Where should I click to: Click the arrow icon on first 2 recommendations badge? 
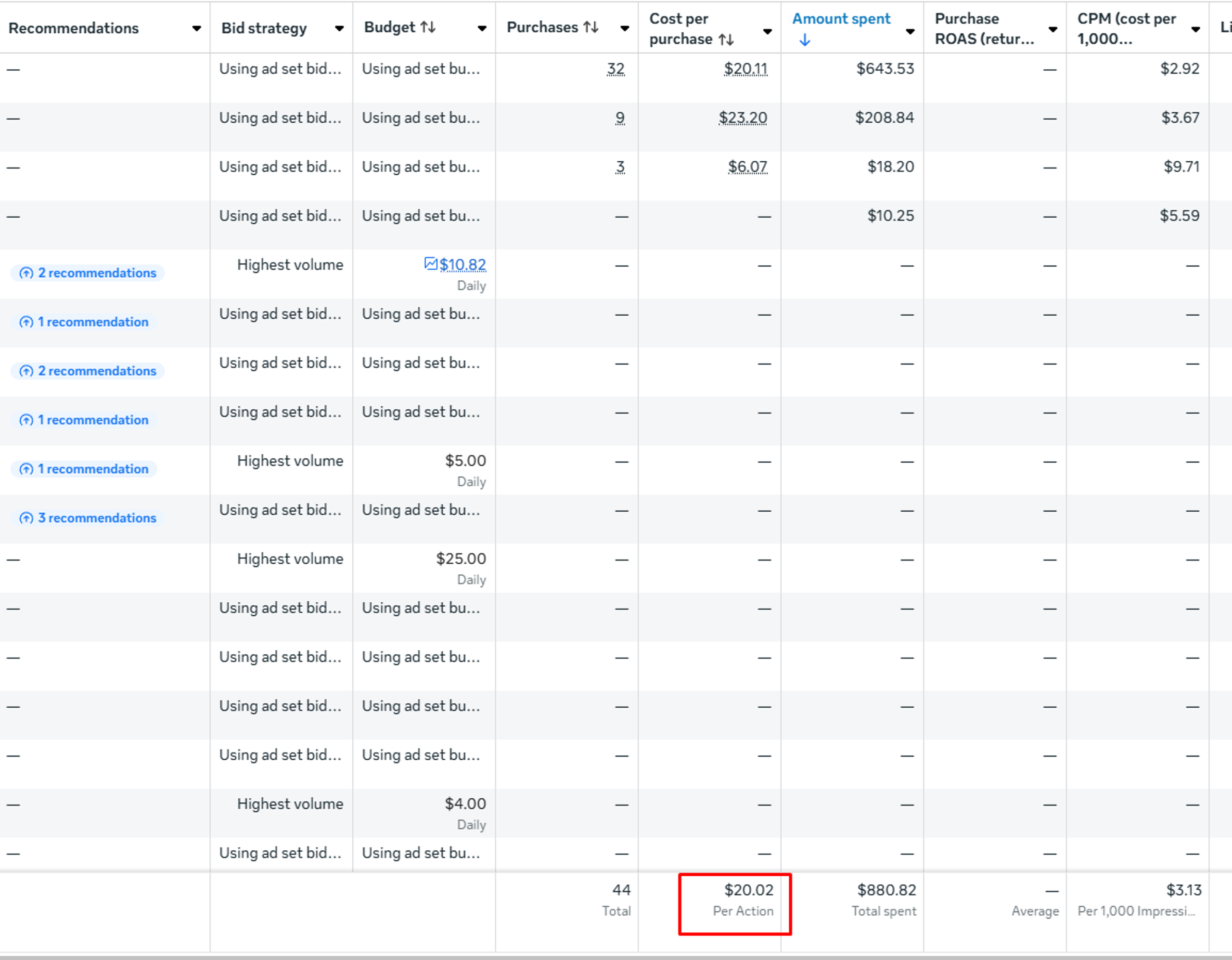coord(26,273)
